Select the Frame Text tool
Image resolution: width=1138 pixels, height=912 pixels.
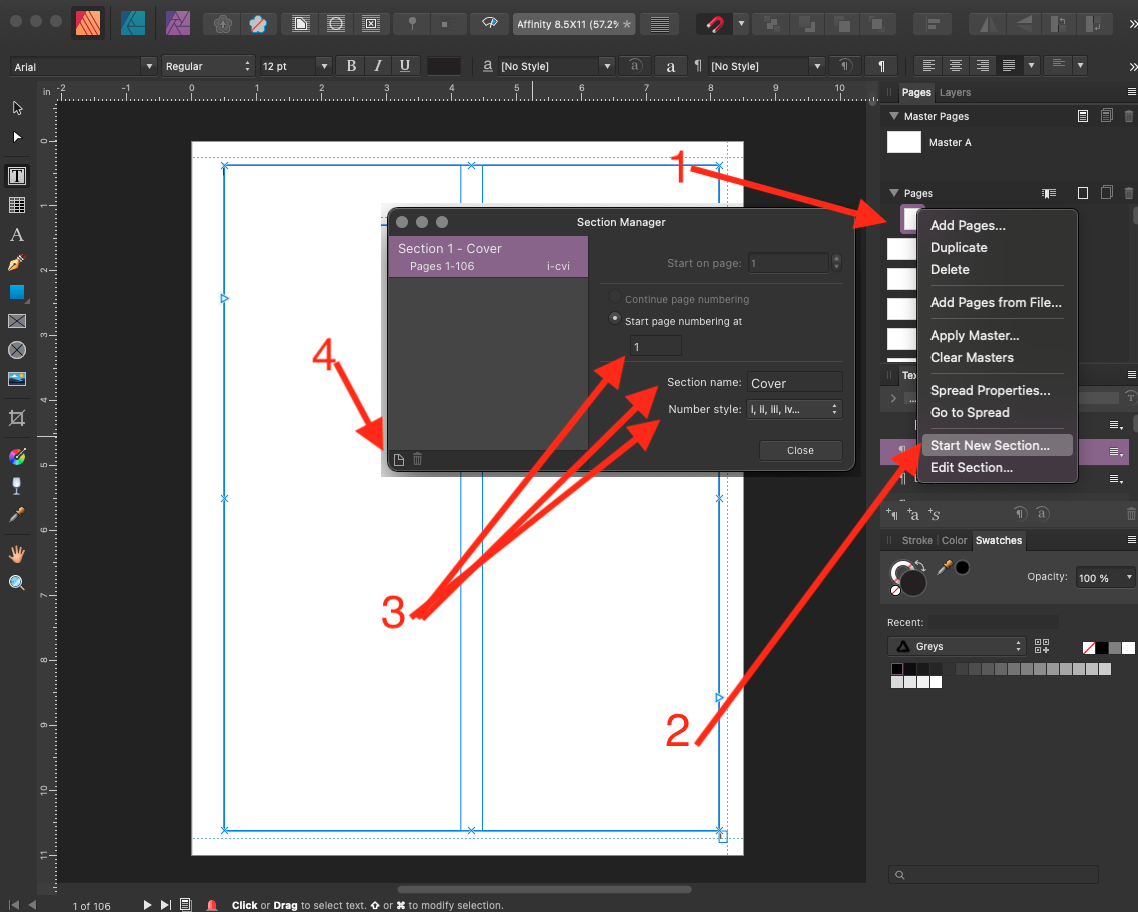pyautogui.click(x=17, y=176)
